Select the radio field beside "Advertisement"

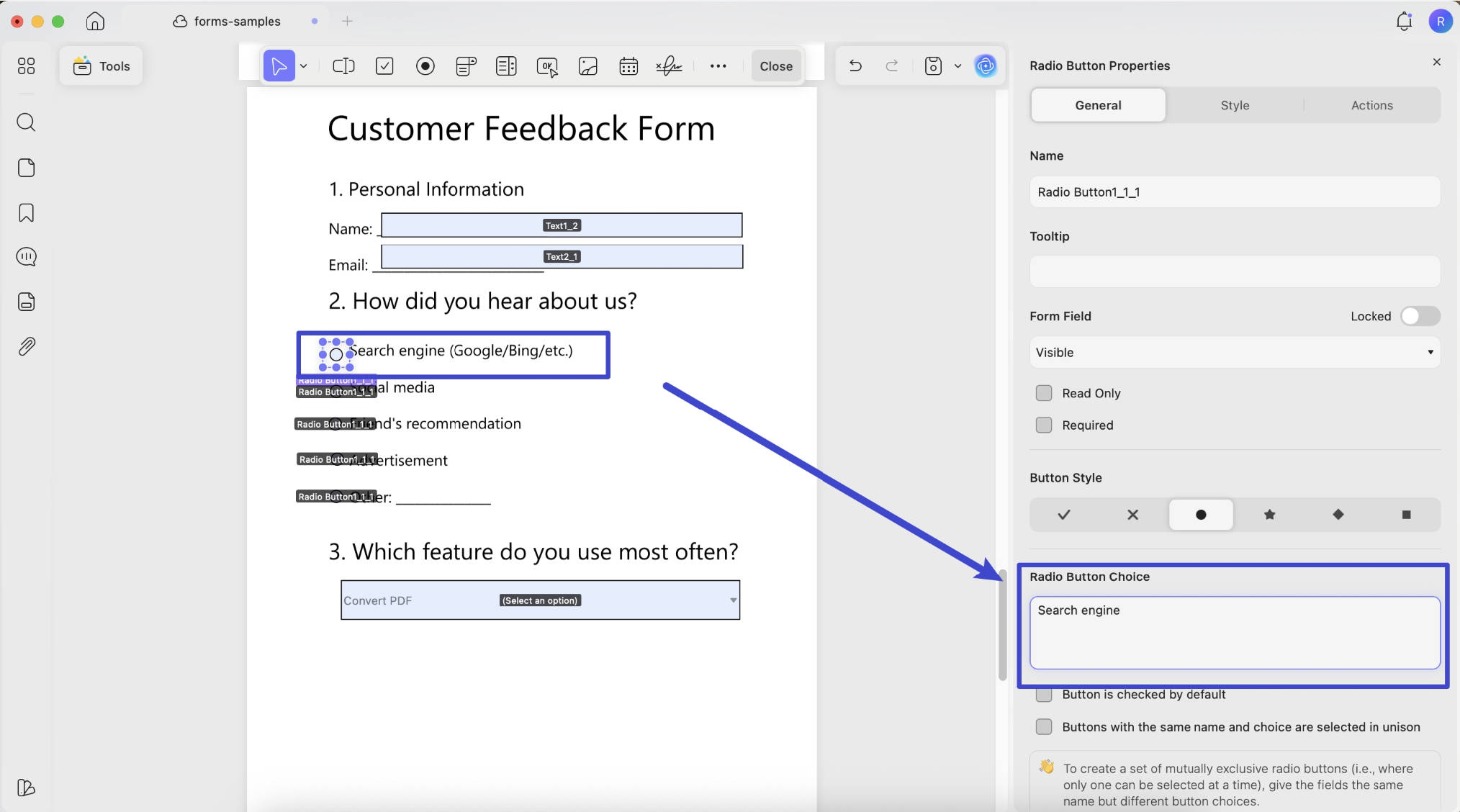(x=337, y=459)
